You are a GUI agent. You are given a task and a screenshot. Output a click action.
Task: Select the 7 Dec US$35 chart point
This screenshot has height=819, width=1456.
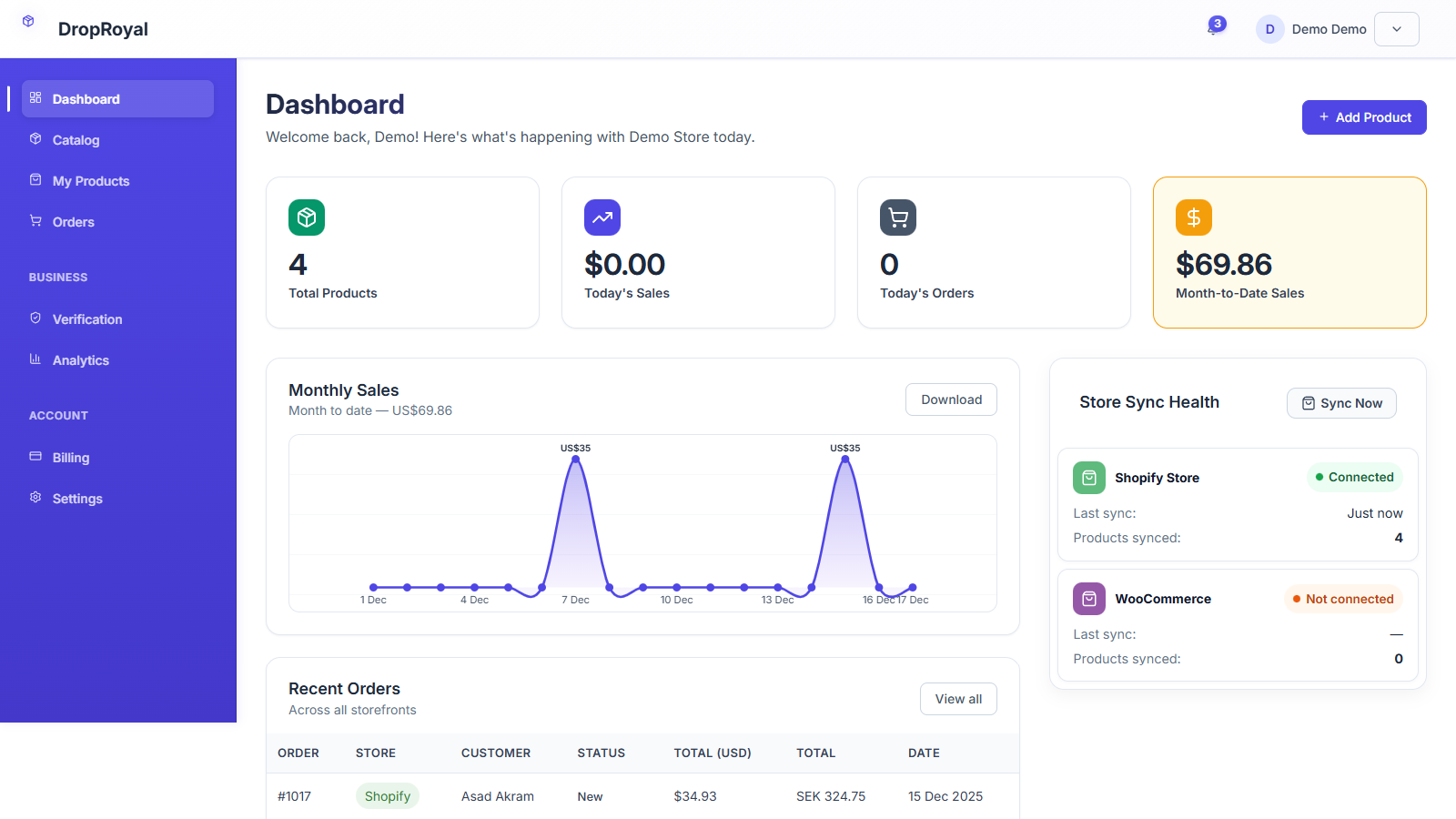point(575,460)
